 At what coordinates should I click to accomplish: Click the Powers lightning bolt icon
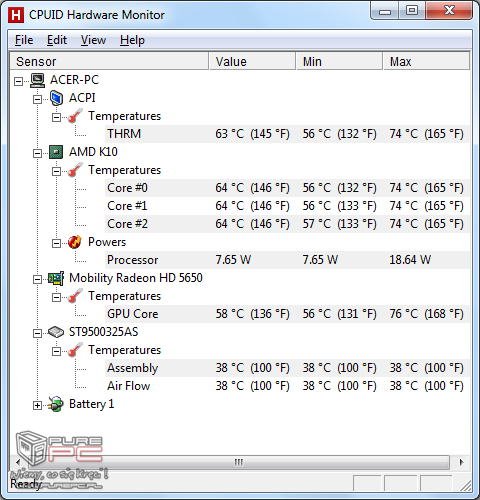tap(75, 242)
